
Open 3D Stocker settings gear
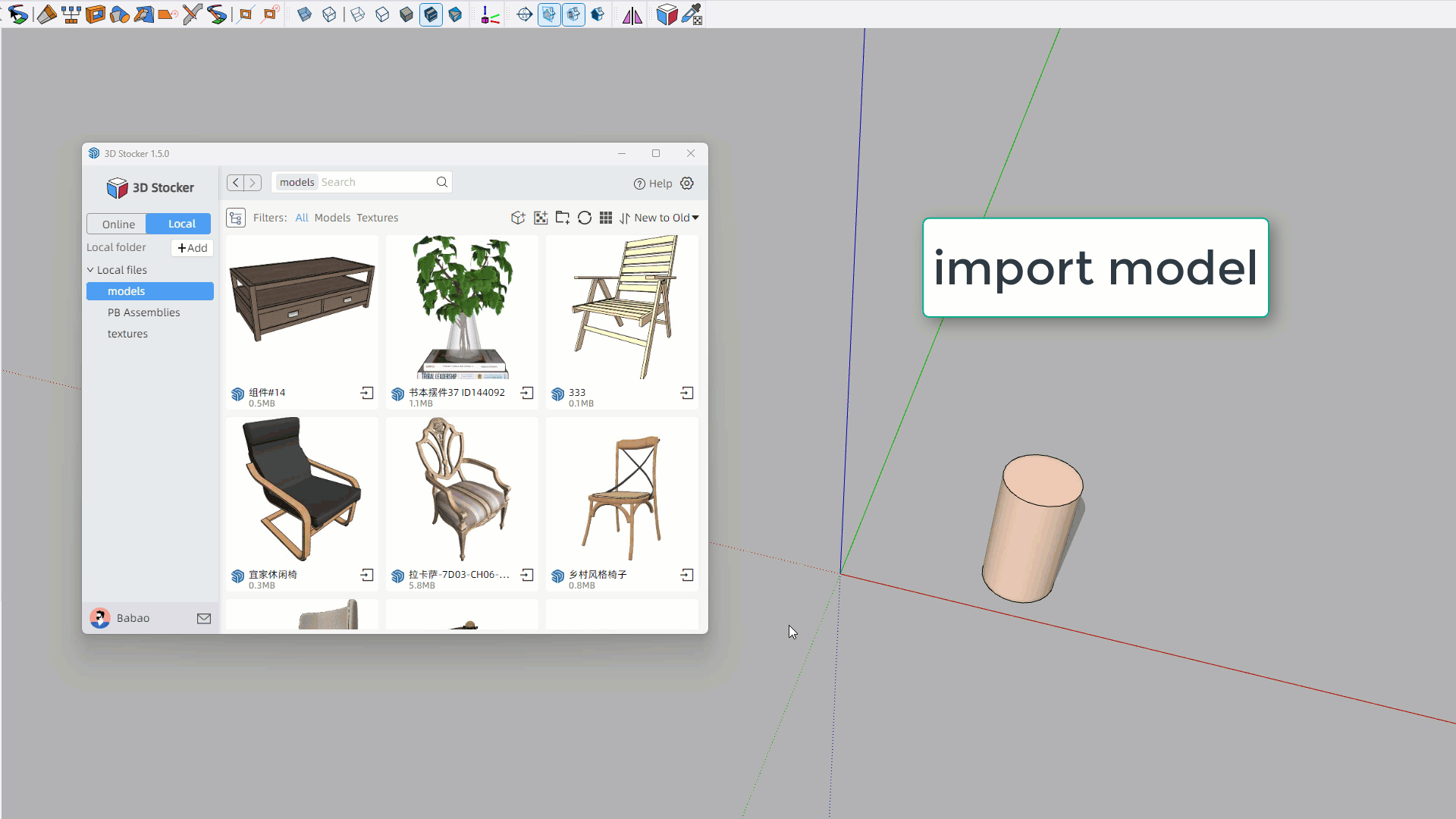[687, 184]
